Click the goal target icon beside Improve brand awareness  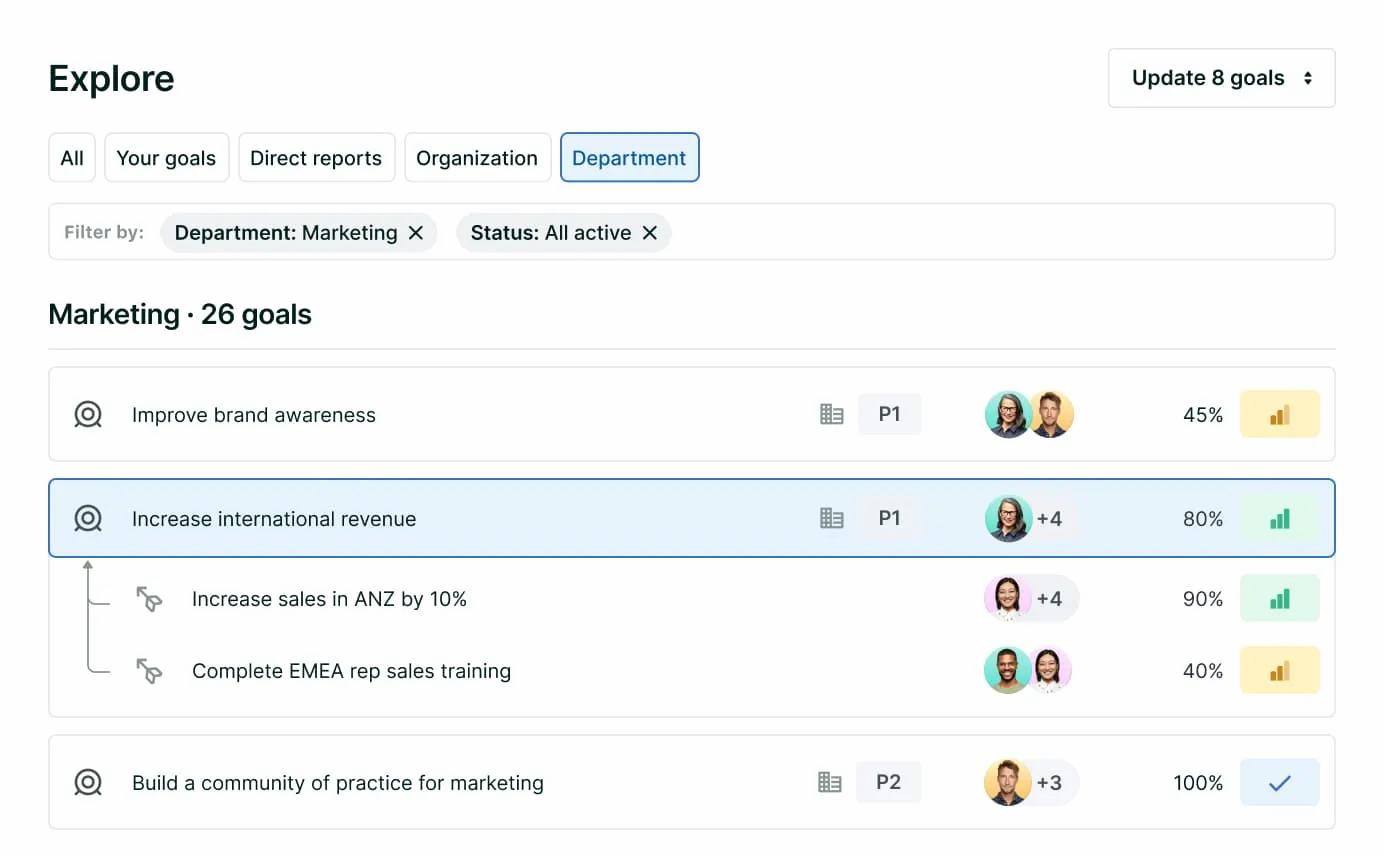tap(87, 414)
